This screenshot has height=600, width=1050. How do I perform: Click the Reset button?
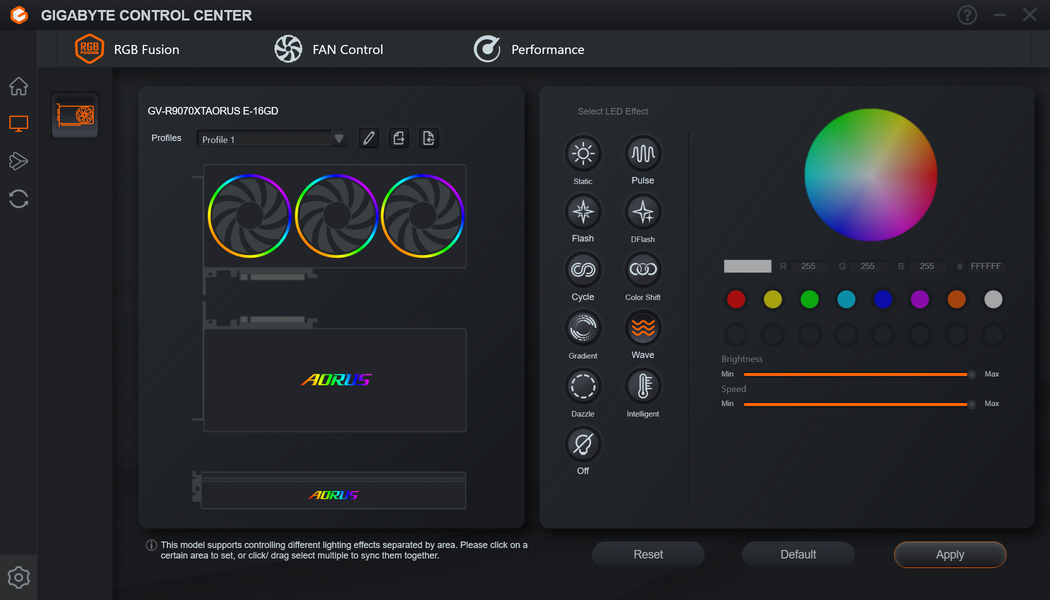coord(648,554)
